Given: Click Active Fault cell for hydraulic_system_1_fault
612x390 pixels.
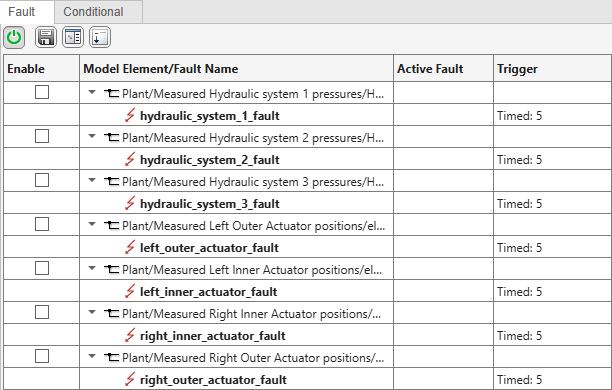Looking at the screenshot, I should [x=443, y=115].
